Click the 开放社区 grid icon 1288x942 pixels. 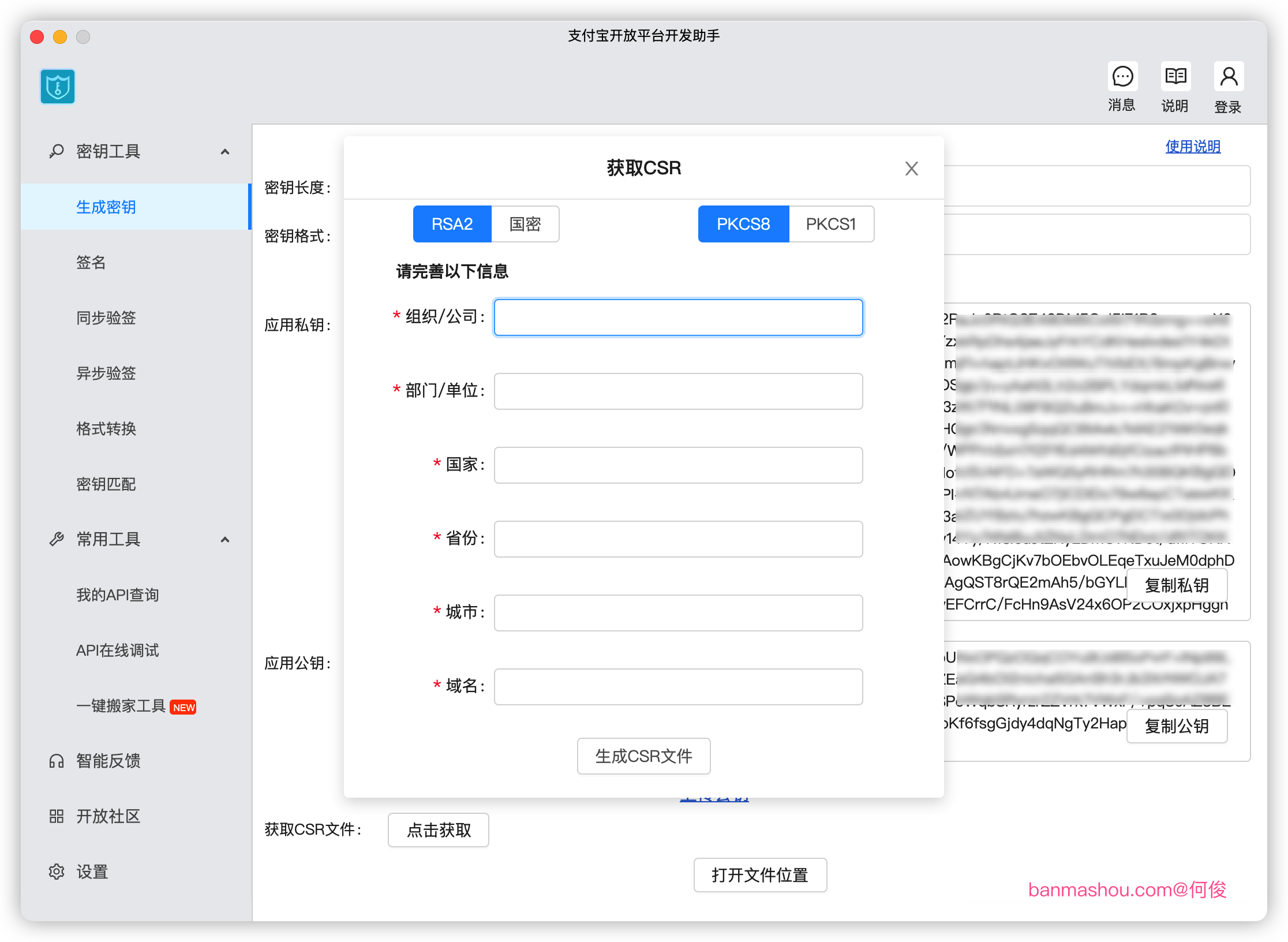[57, 816]
